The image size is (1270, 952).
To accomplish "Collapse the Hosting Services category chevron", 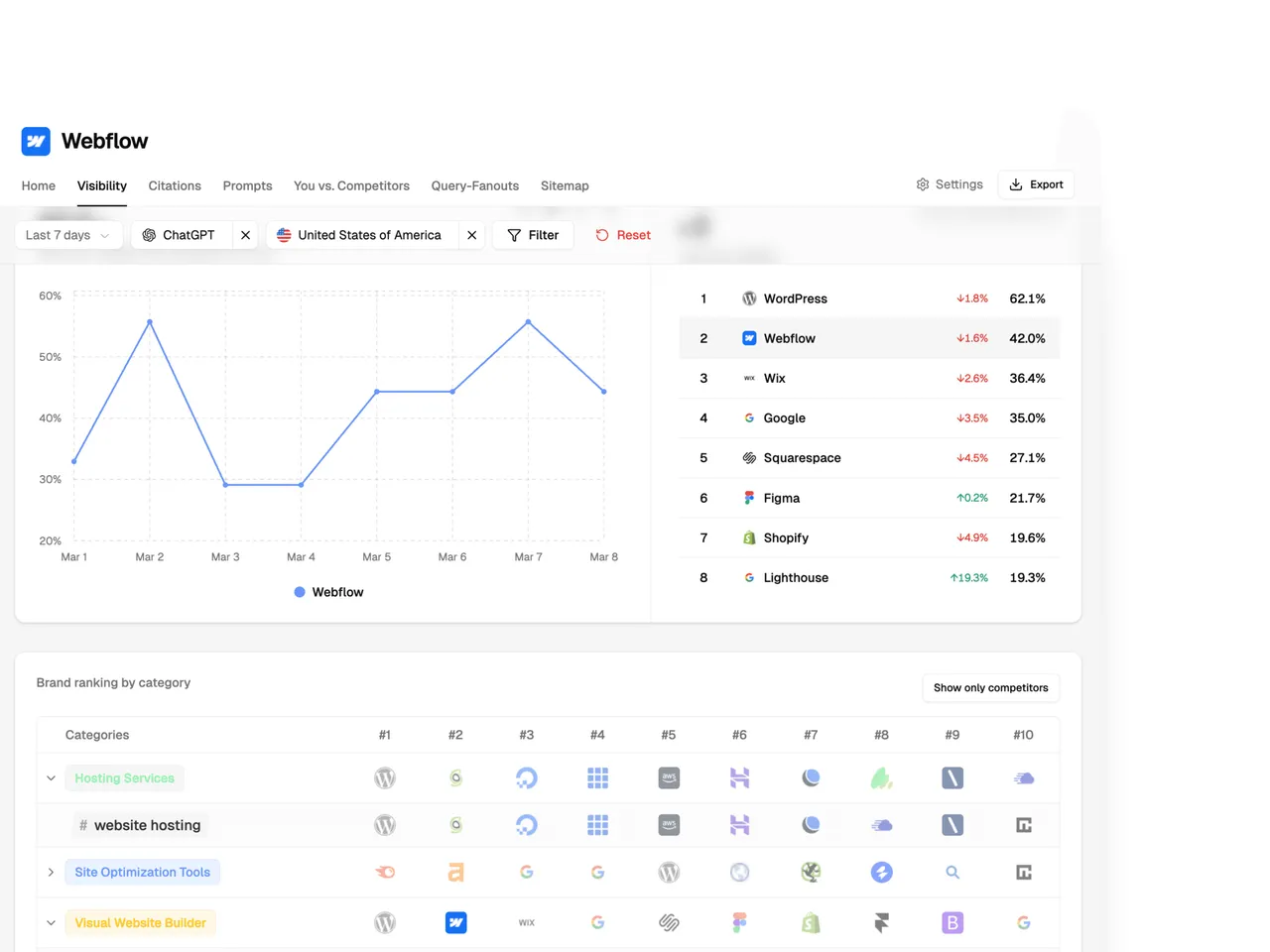I will [51, 778].
